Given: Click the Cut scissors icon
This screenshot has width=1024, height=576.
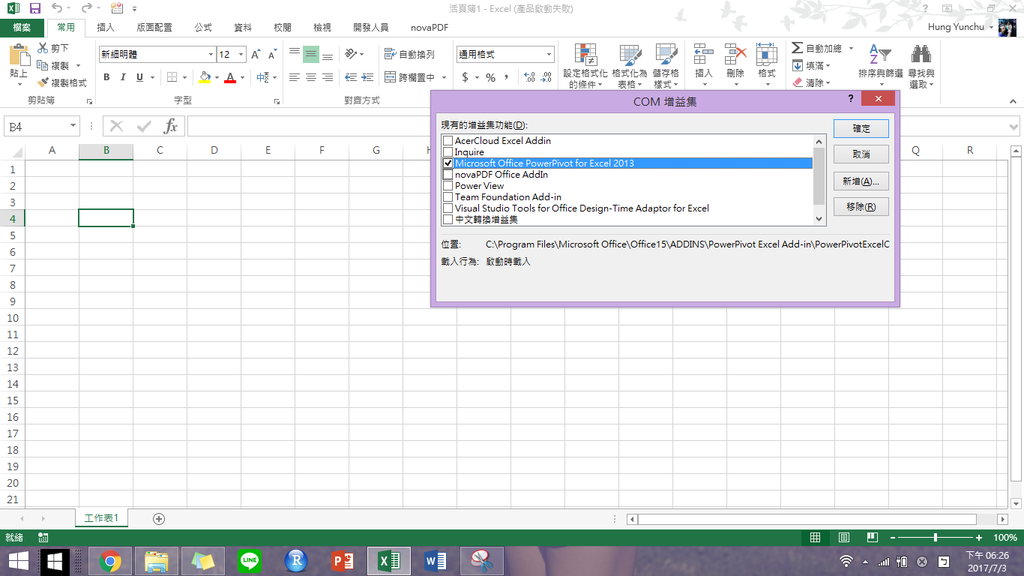Looking at the screenshot, I should 42,48.
